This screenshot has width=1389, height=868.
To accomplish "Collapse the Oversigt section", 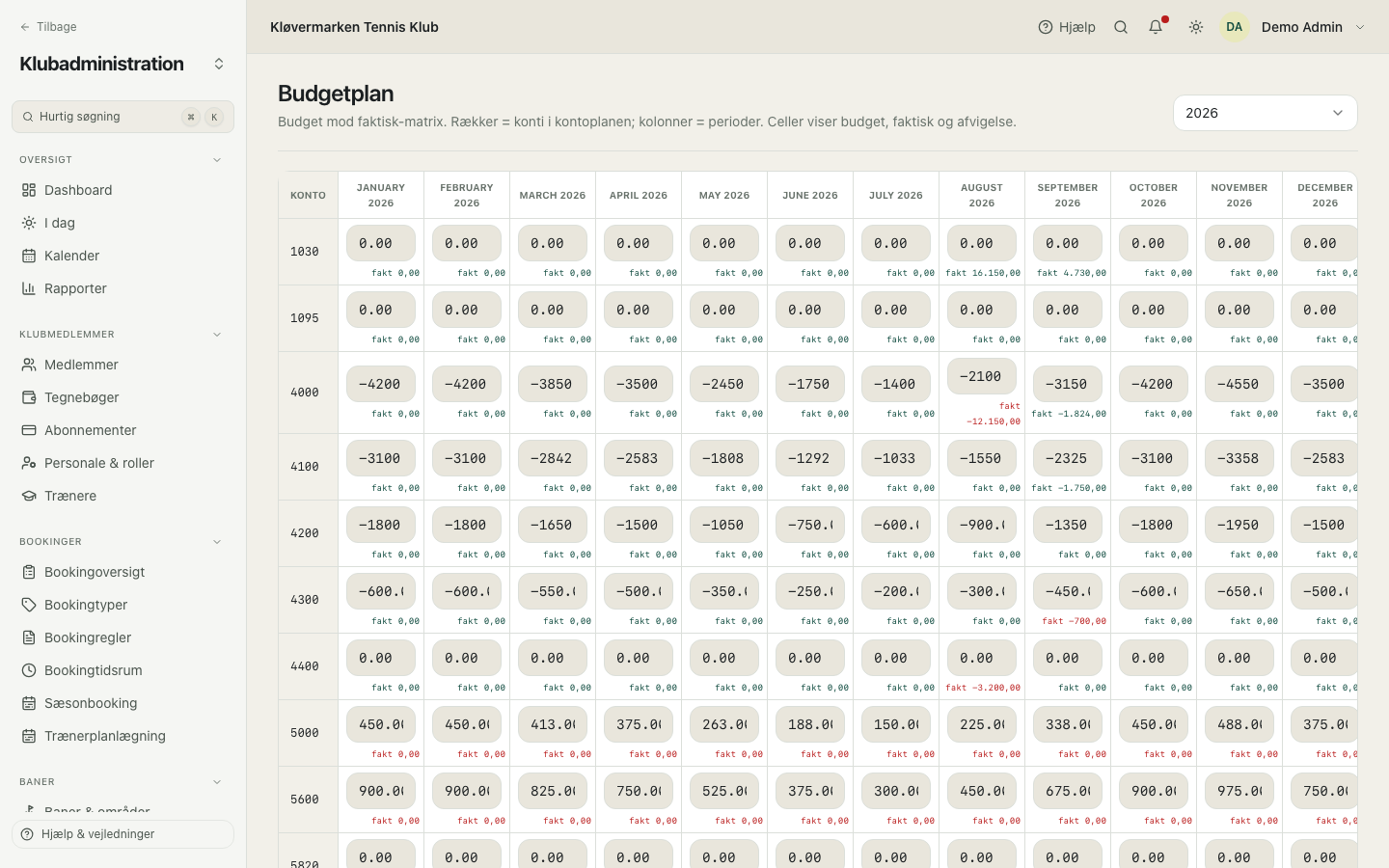I will coord(217,160).
